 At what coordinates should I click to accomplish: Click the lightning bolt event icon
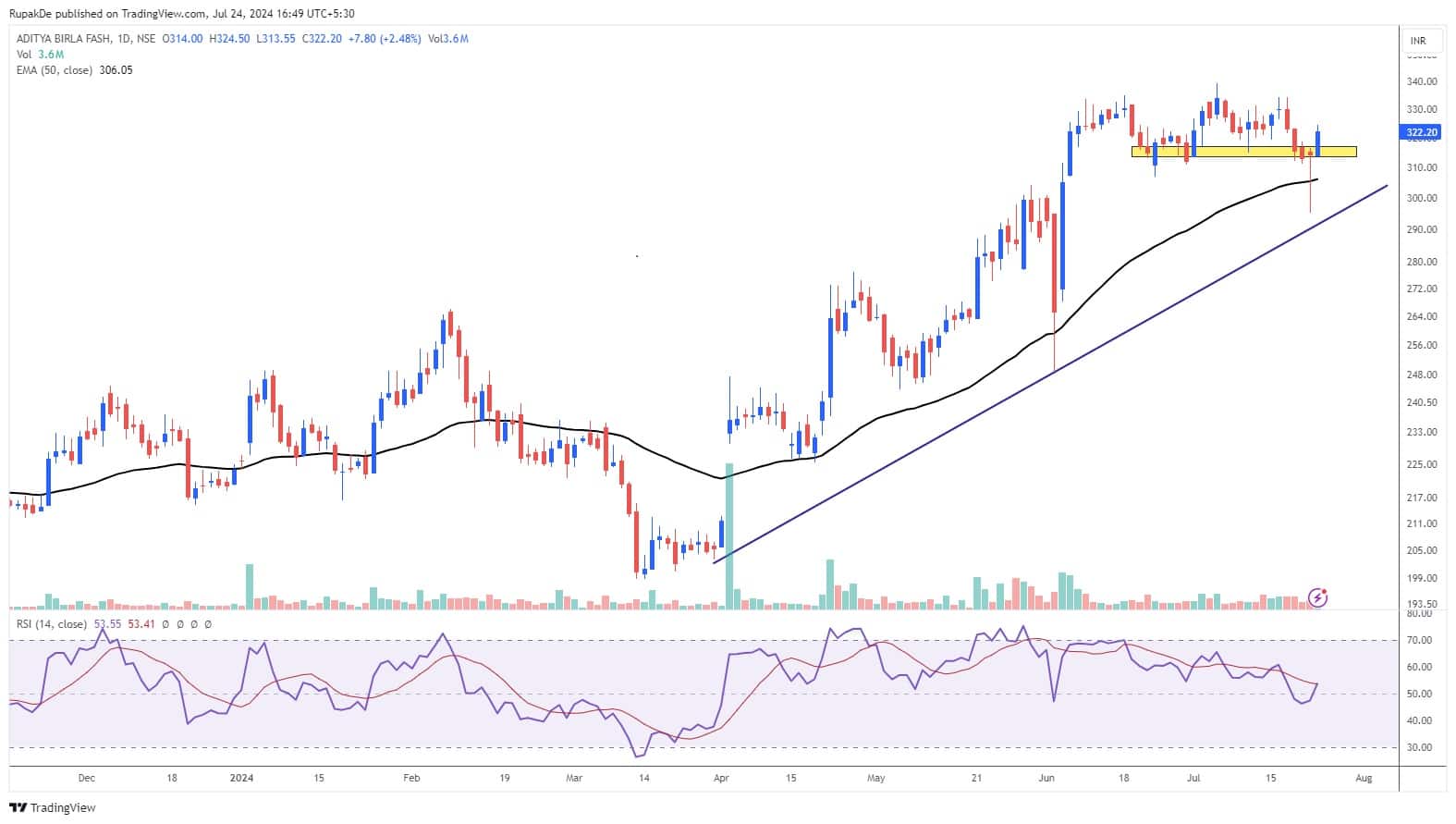pos(1318,597)
